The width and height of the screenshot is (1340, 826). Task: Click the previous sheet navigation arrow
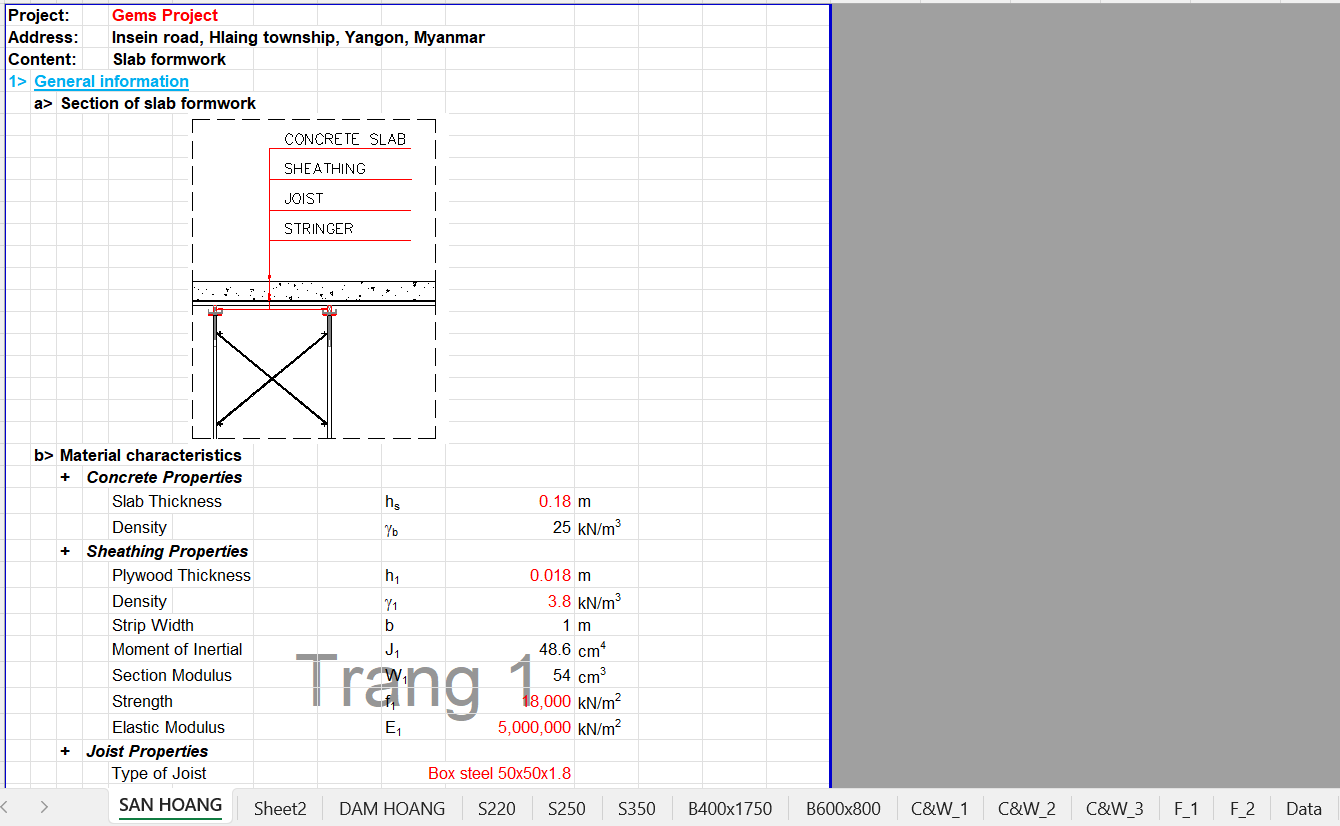[6, 807]
